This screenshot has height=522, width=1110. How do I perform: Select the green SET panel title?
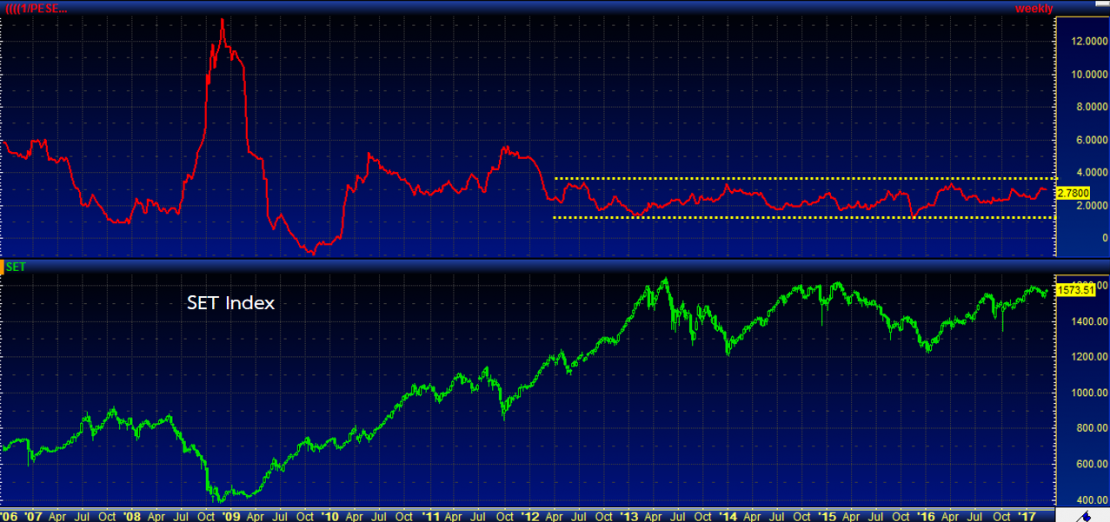[x=17, y=267]
